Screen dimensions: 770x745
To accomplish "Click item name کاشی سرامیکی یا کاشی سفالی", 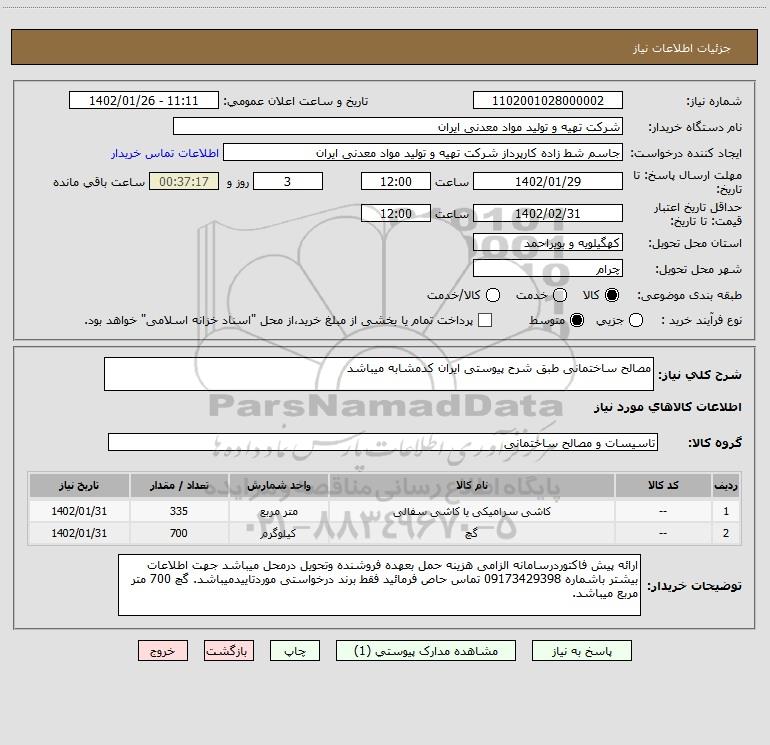I will (471, 511).
